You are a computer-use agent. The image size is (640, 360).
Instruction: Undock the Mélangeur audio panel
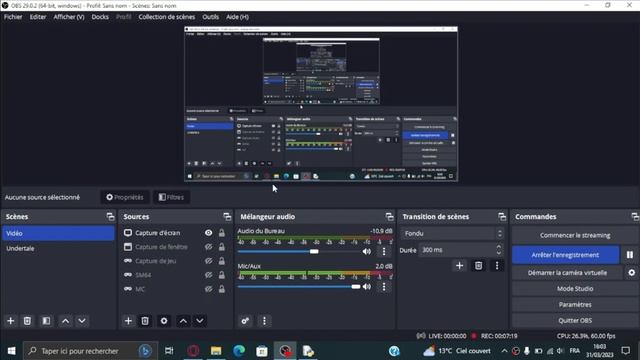(389, 217)
